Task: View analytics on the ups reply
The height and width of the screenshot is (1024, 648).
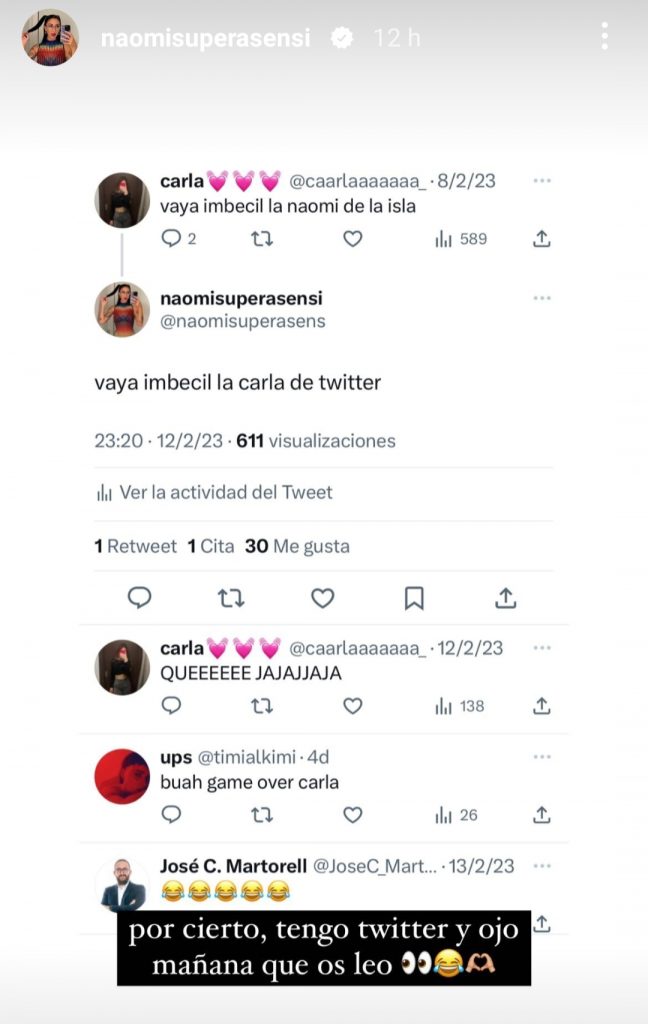Action: 458,815
